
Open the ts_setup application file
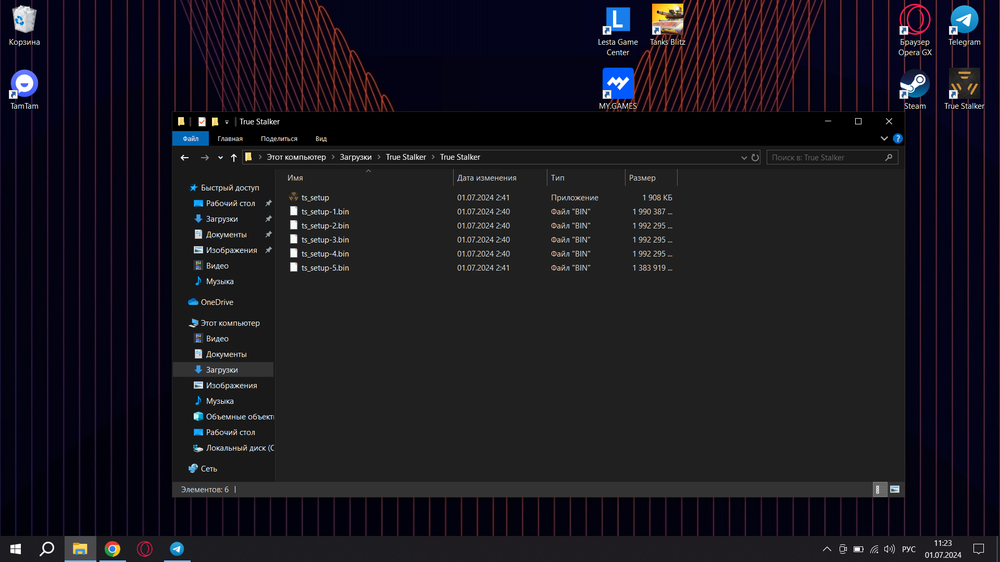coord(315,198)
